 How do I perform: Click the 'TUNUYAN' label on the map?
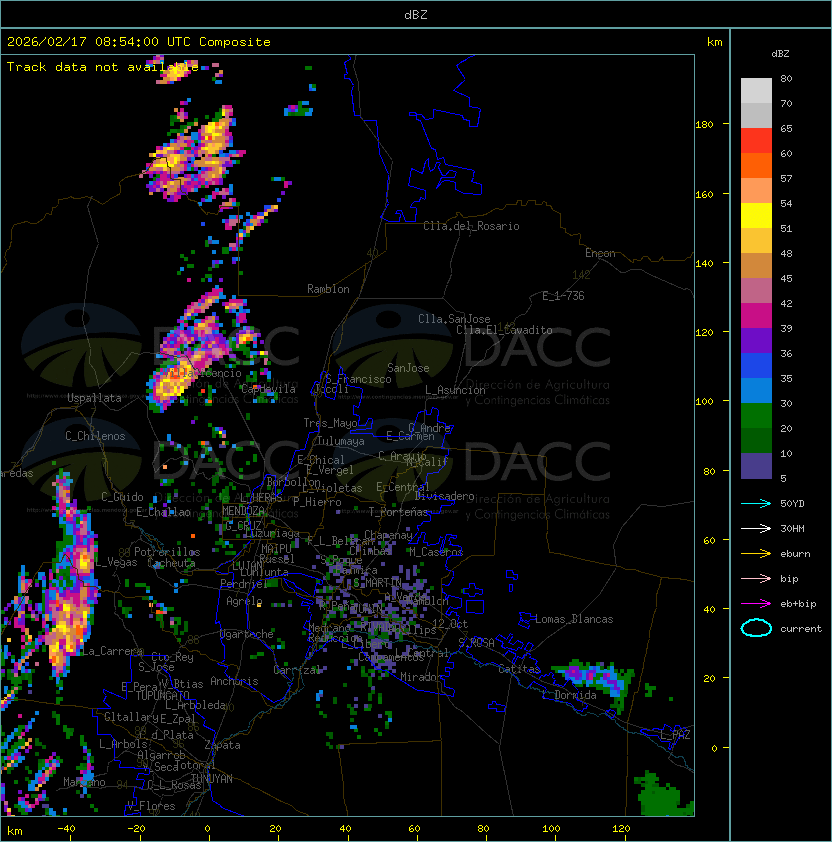pos(212,779)
